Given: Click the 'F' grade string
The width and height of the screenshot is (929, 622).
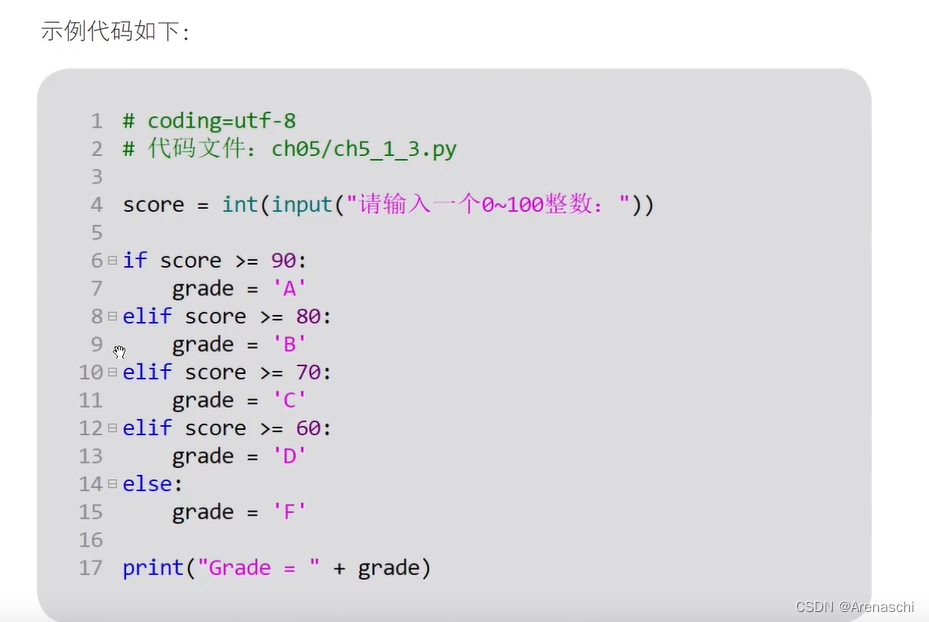Looking at the screenshot, I should tap(289, 512).
